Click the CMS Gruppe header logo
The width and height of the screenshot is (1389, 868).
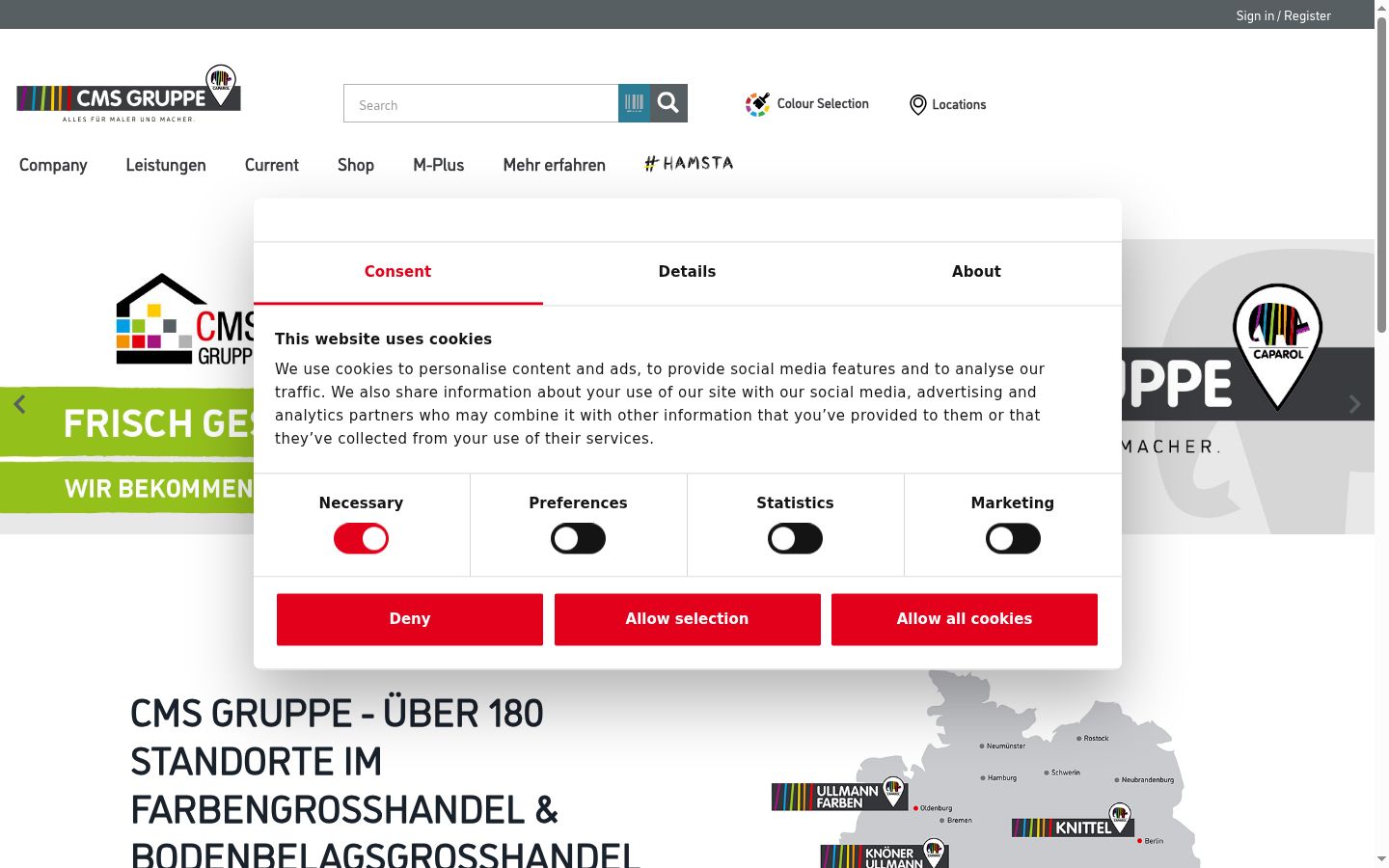click(128, 94)
